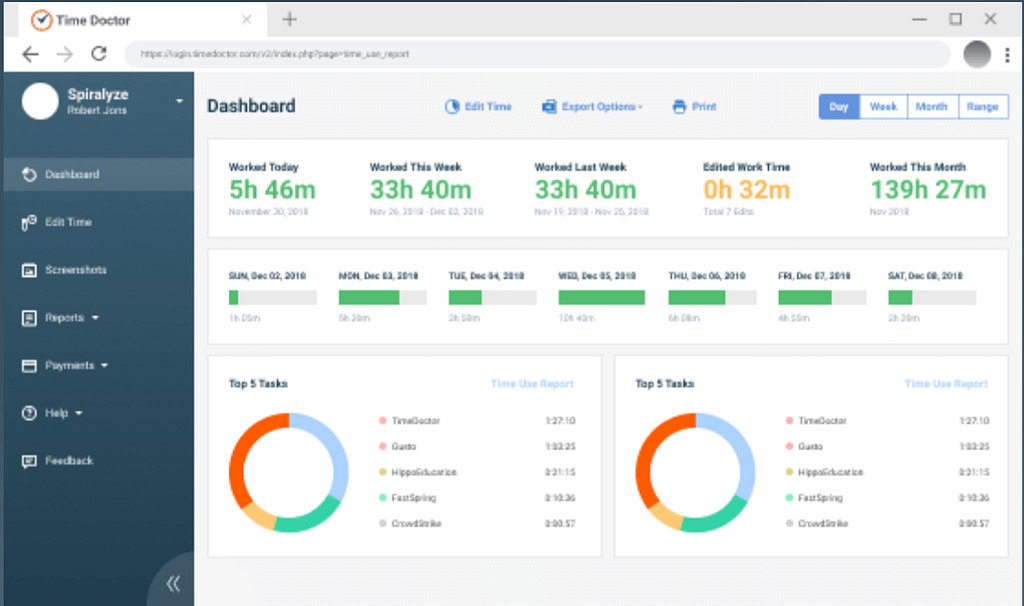Click the clock icon beside Edit Time

452,106
